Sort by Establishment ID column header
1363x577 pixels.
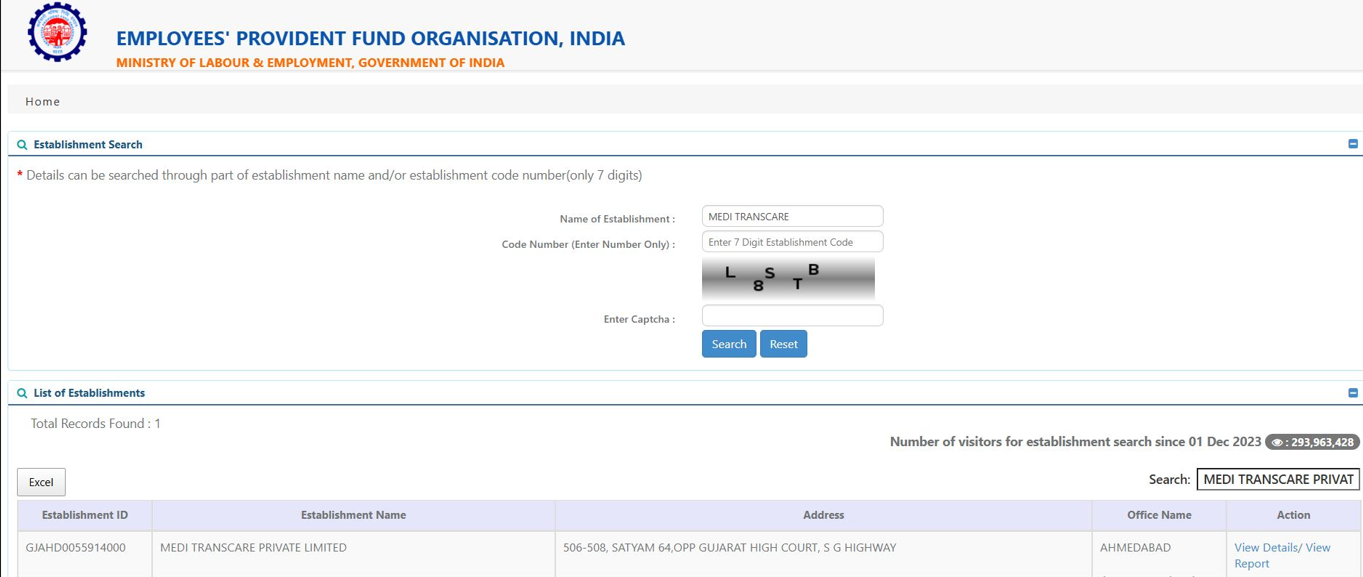pyautogui.click(x=85, y=515)
